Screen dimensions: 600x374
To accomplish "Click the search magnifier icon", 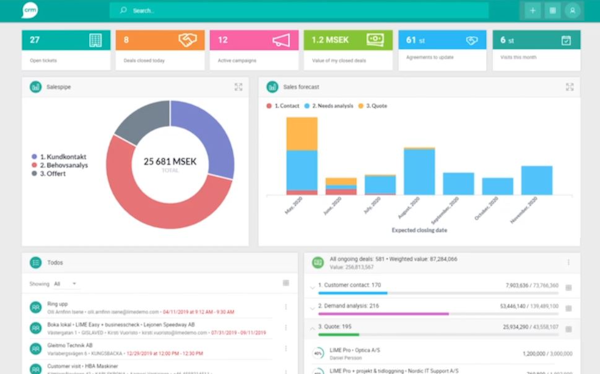I will (123, 10).
